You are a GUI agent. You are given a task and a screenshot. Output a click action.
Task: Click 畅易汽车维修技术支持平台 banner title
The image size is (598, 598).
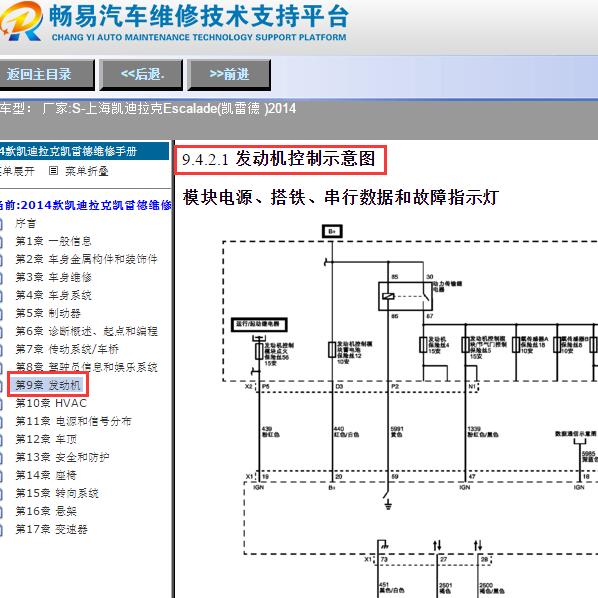(199, 16)
